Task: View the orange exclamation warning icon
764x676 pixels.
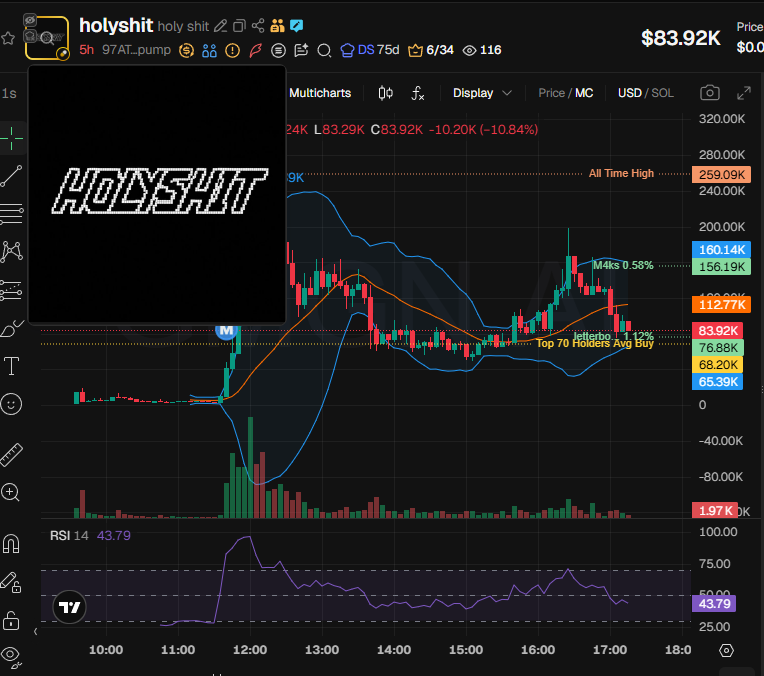Action: pyautogui.click(x=232, y=50)
